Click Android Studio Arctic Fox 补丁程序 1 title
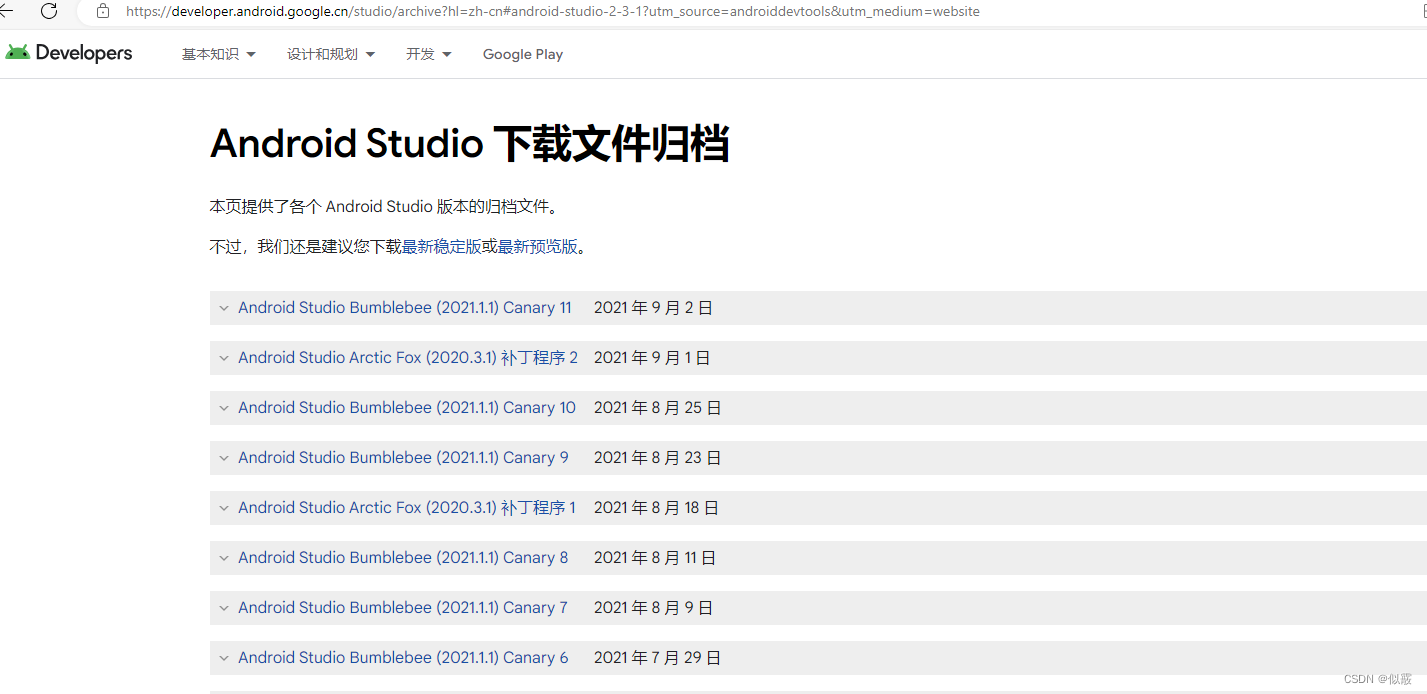 tap(407, 508)
